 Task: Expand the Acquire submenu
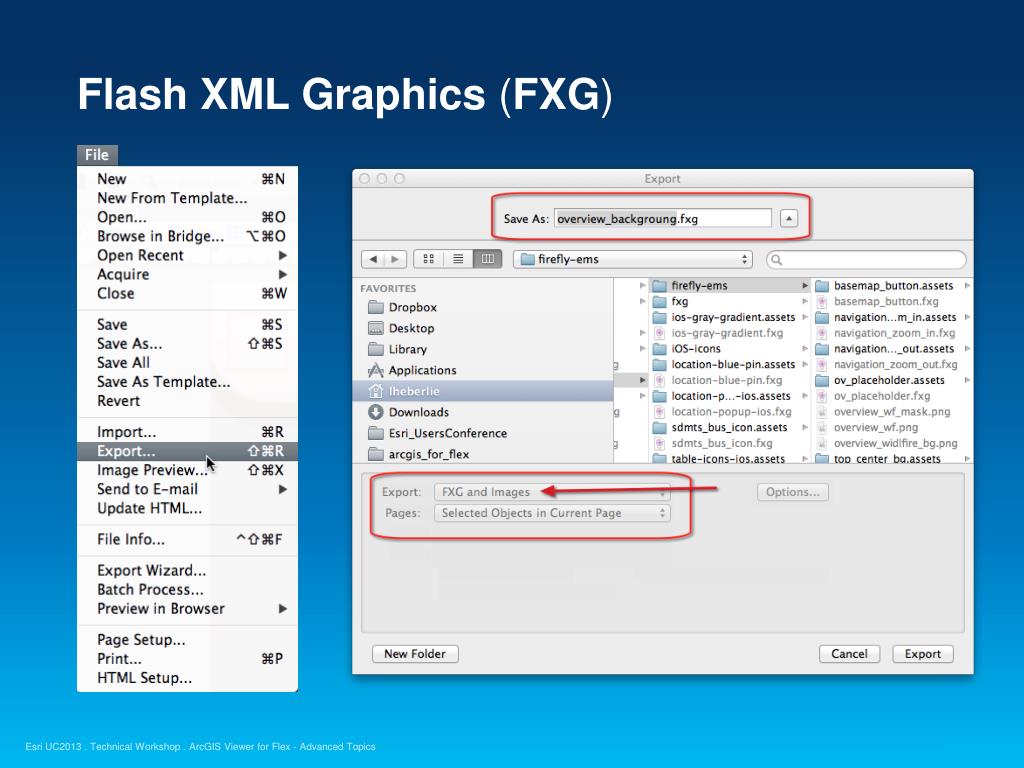click(187, 274)
